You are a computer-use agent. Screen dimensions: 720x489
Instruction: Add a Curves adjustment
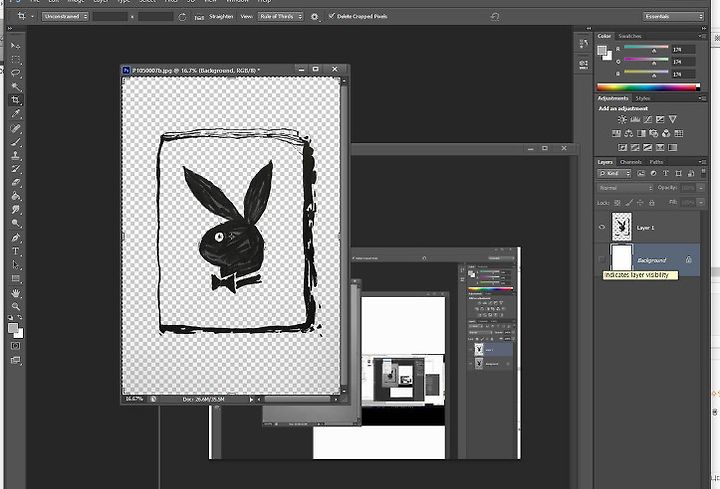click(647, 119)
